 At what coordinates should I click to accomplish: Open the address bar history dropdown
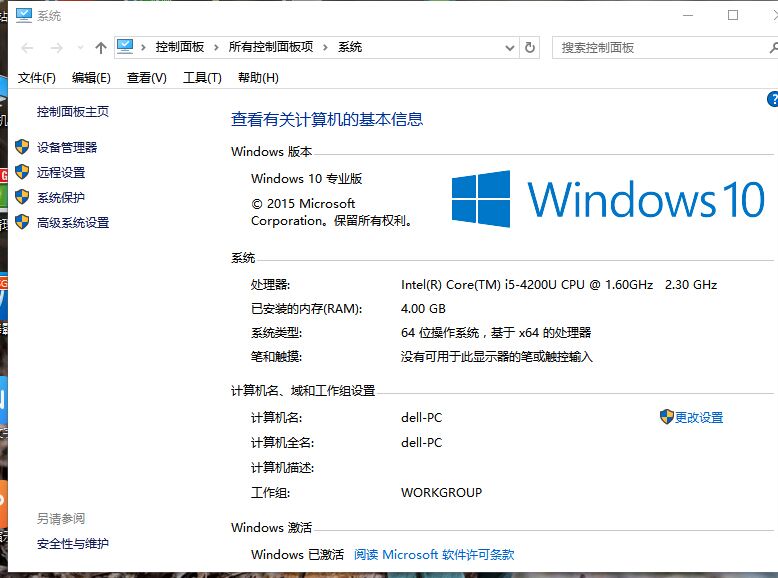tap(510, 48)
